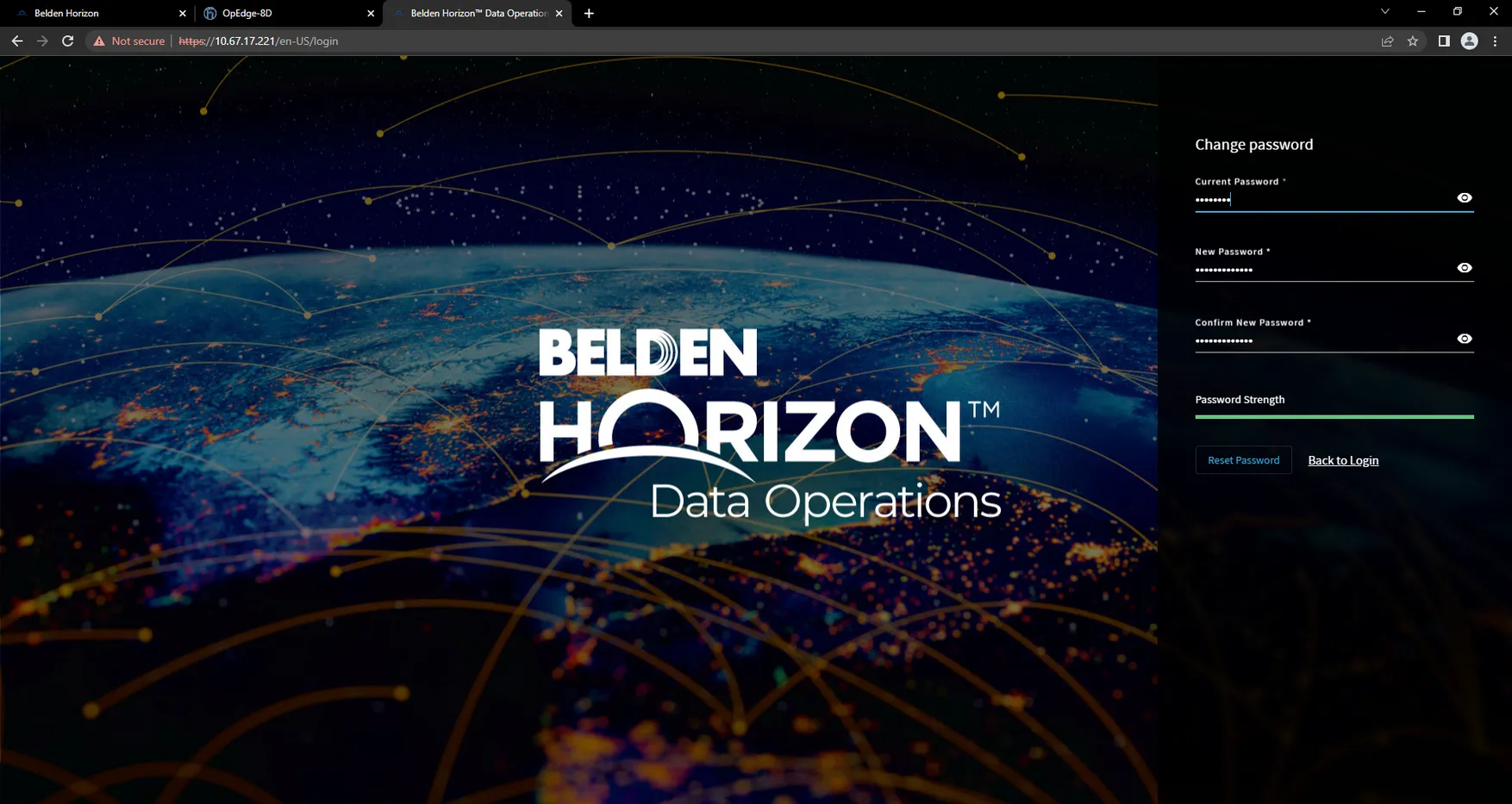This screenshot has height=804, width=1512.
Task: Go forward to the next page
Action: tap(42, 41)
